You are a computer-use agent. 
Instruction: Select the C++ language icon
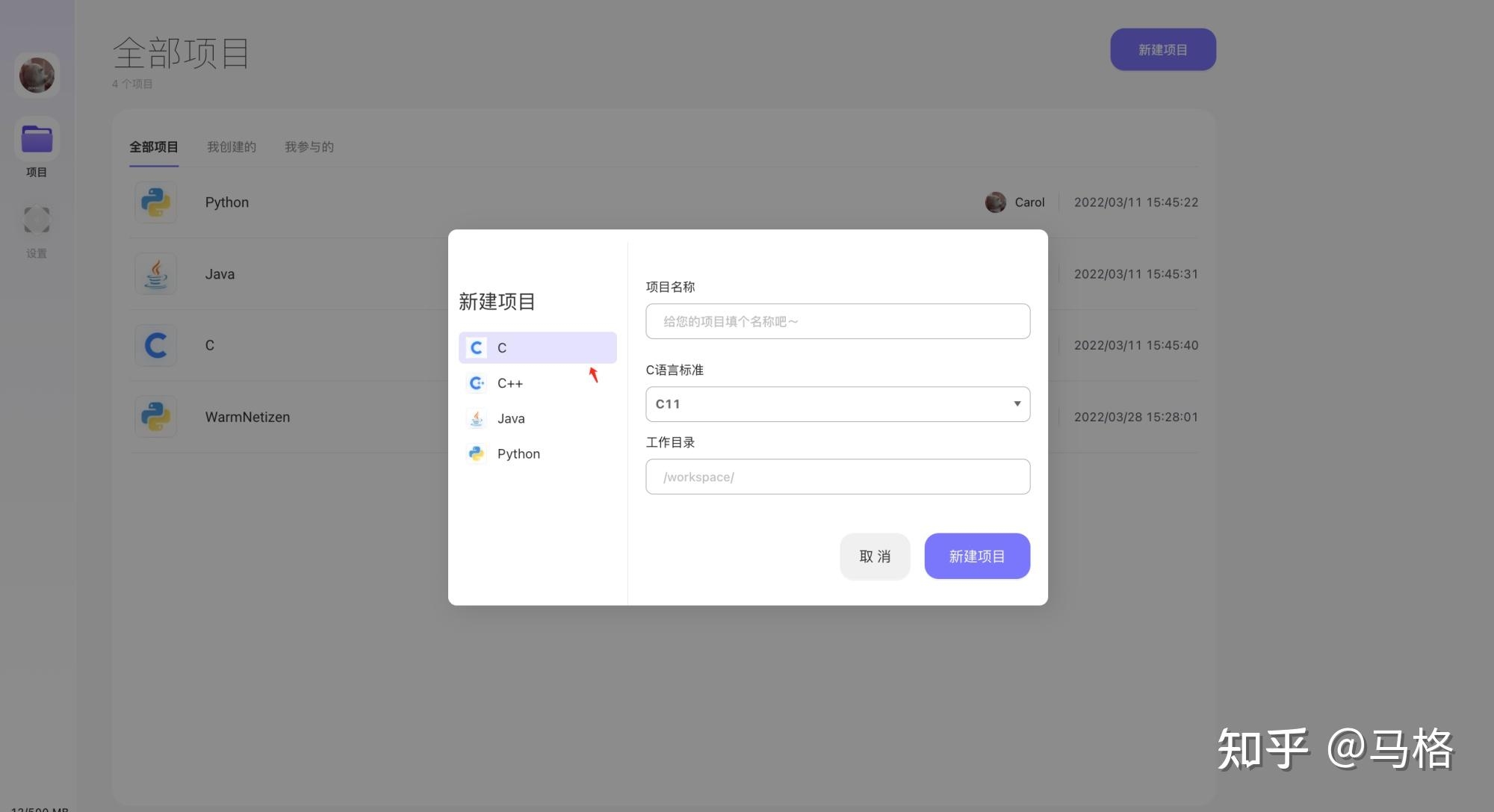[x=476, y=383]
